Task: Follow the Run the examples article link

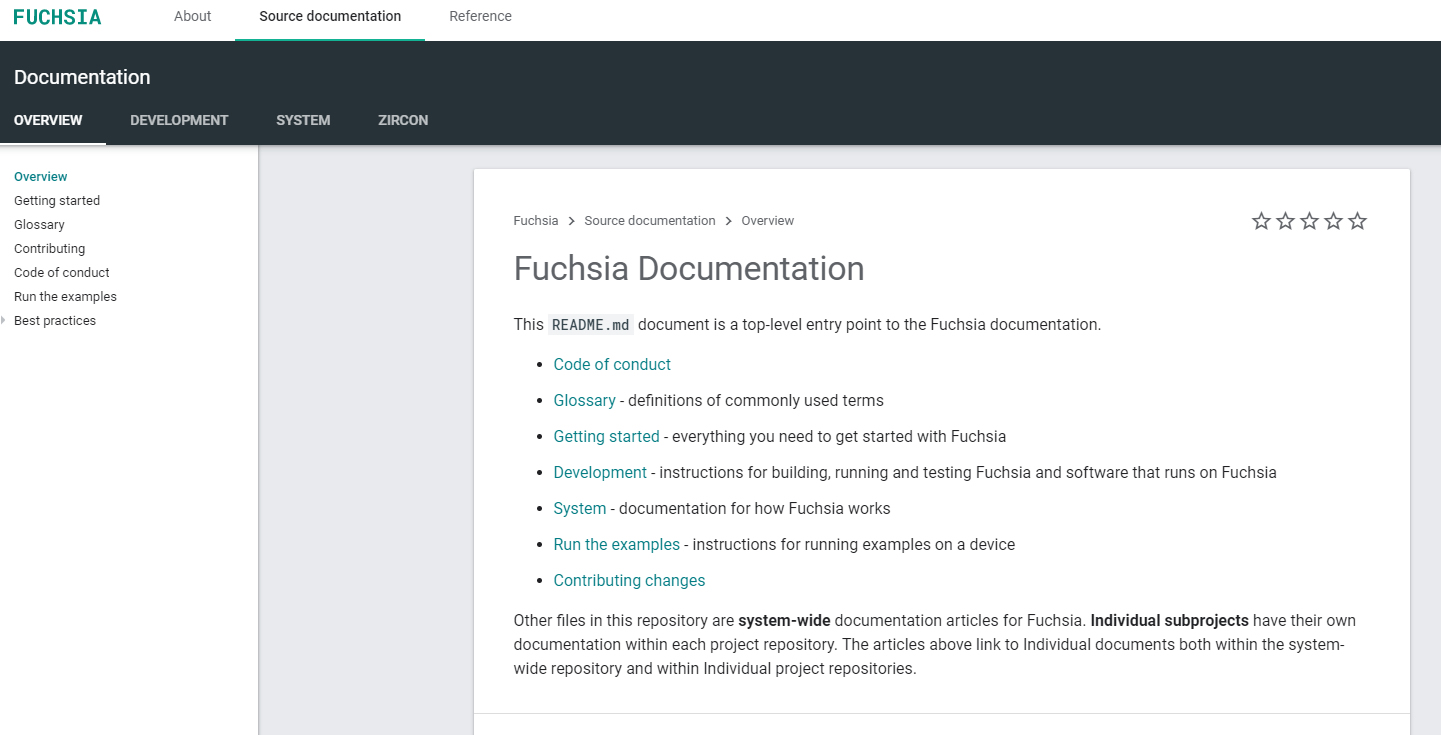Action: [x=617, y=545]
